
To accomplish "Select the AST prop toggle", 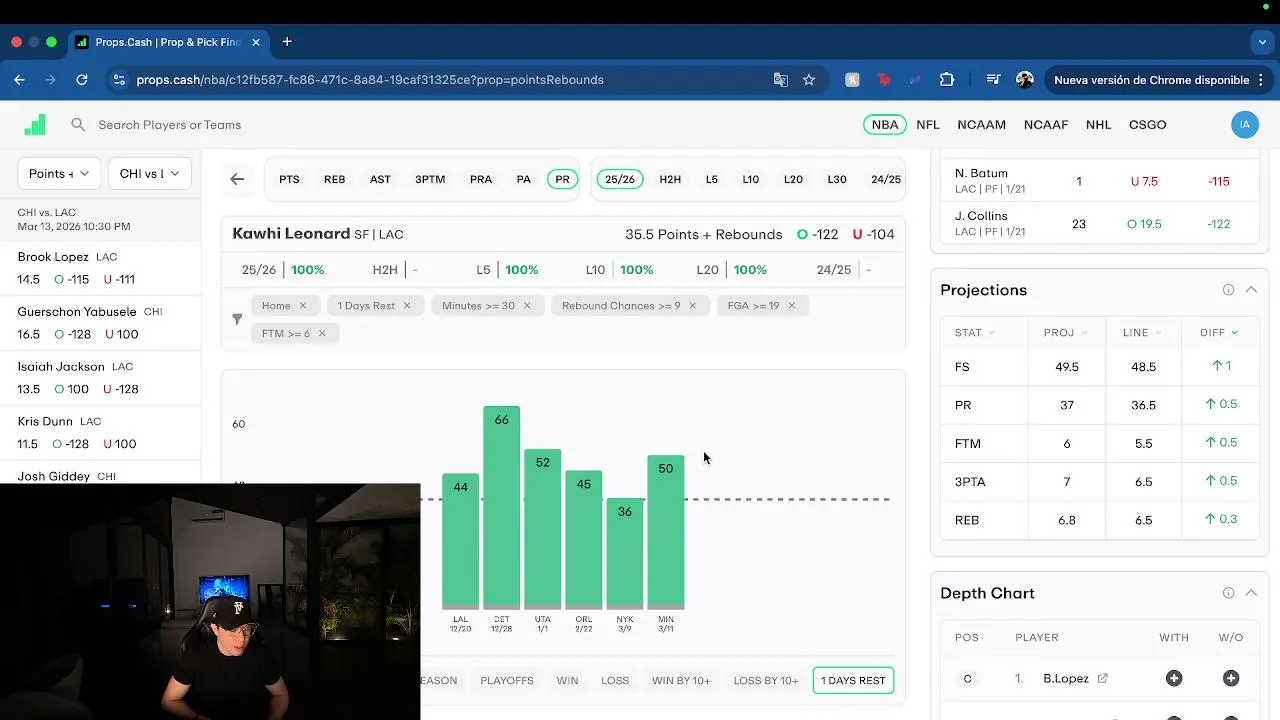I will [x=380, y=180].
